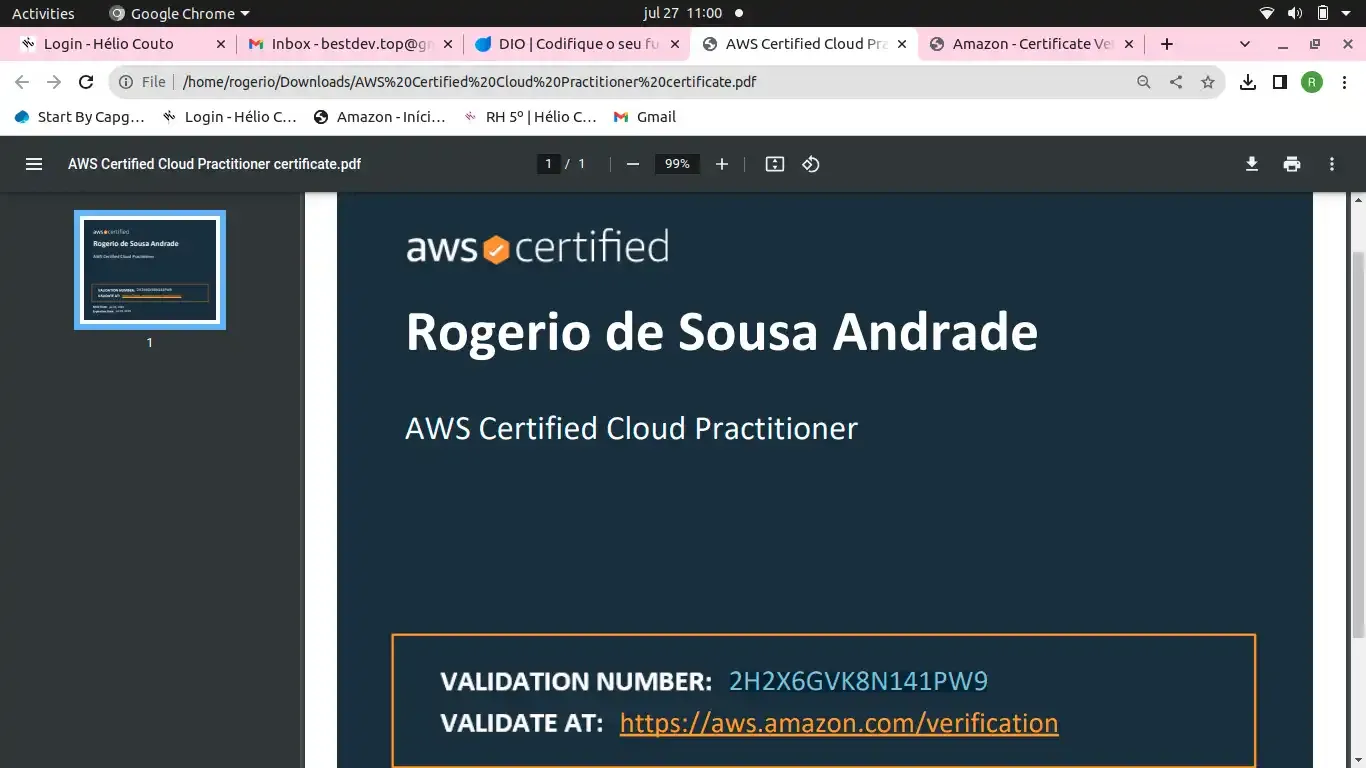
Task: Switch to Amazon - Certificate Verification tab
Action: point(1031,44)
